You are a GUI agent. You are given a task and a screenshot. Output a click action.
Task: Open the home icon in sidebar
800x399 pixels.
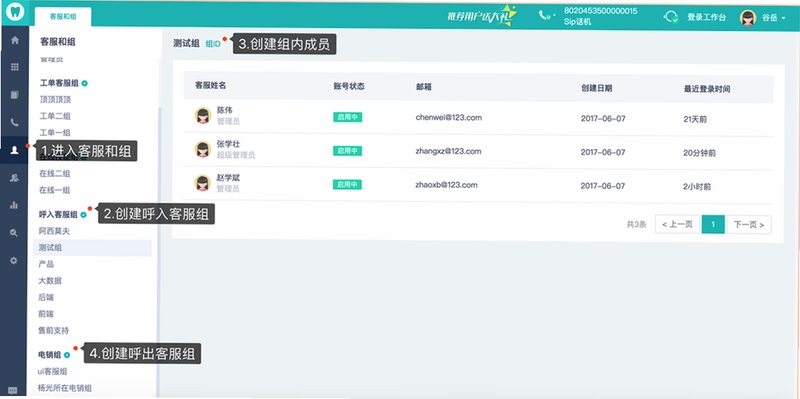coord(14,40)
